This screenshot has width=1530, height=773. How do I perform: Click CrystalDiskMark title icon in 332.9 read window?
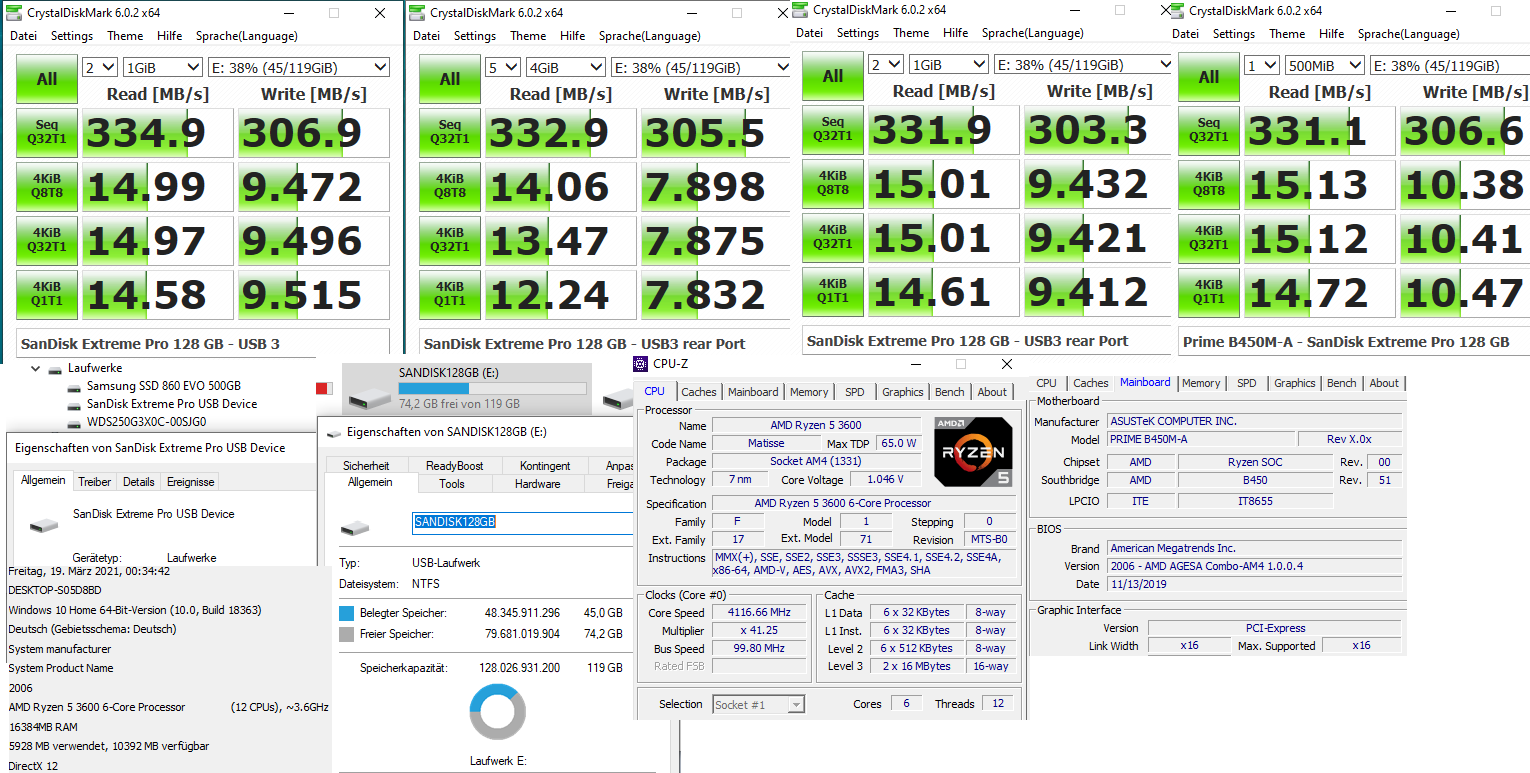point(419,13)
